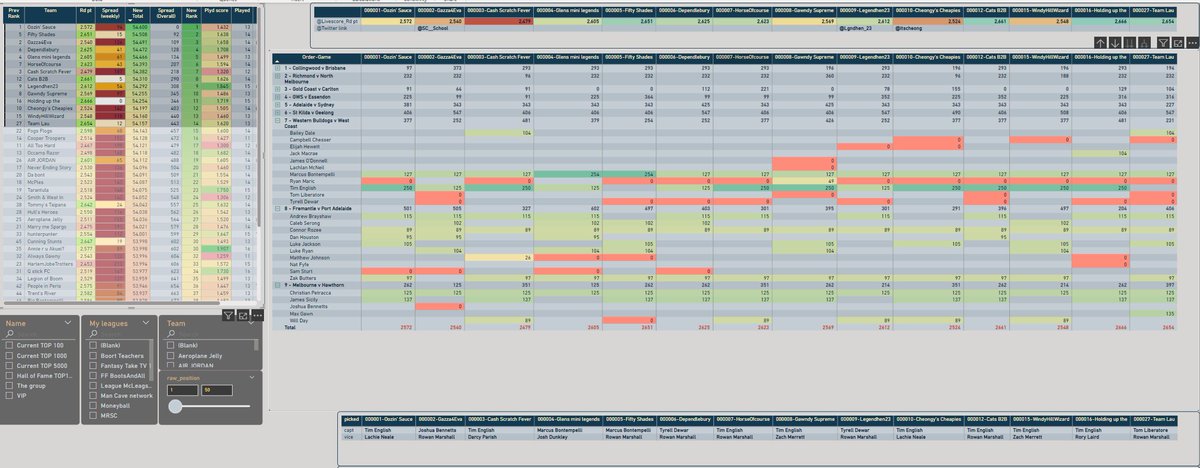Screen dimensions: 1200x468
Task: Open filter icon above the matrix
Action: (x=1163, y=43)
